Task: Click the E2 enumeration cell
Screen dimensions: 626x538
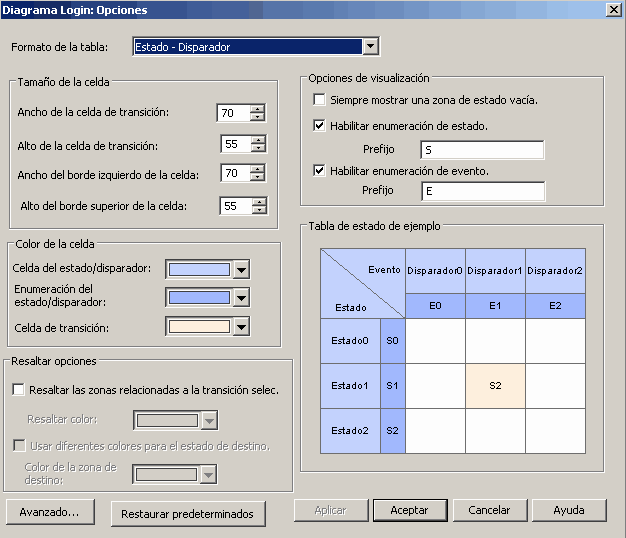Action: (x=555, y=306)
